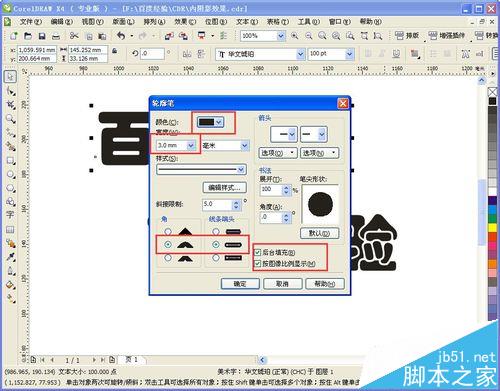Select the middle round line cap radio

click(x=216, y=245)
